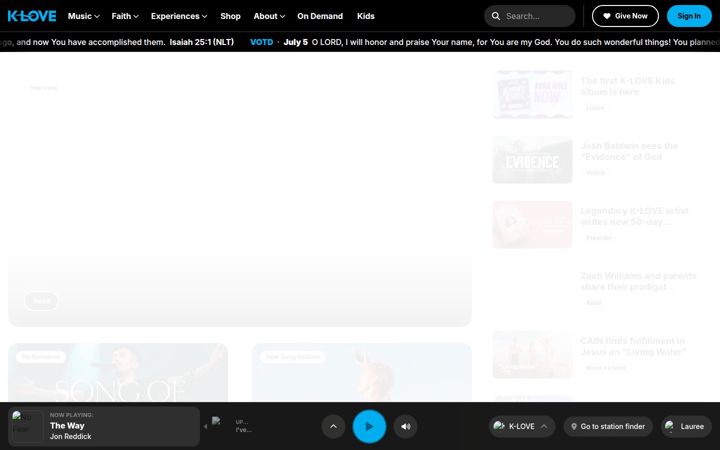Open Josh Baldwin Evidence of God article
Viewport: 720px width, 450px height.
tap(629, 151)
